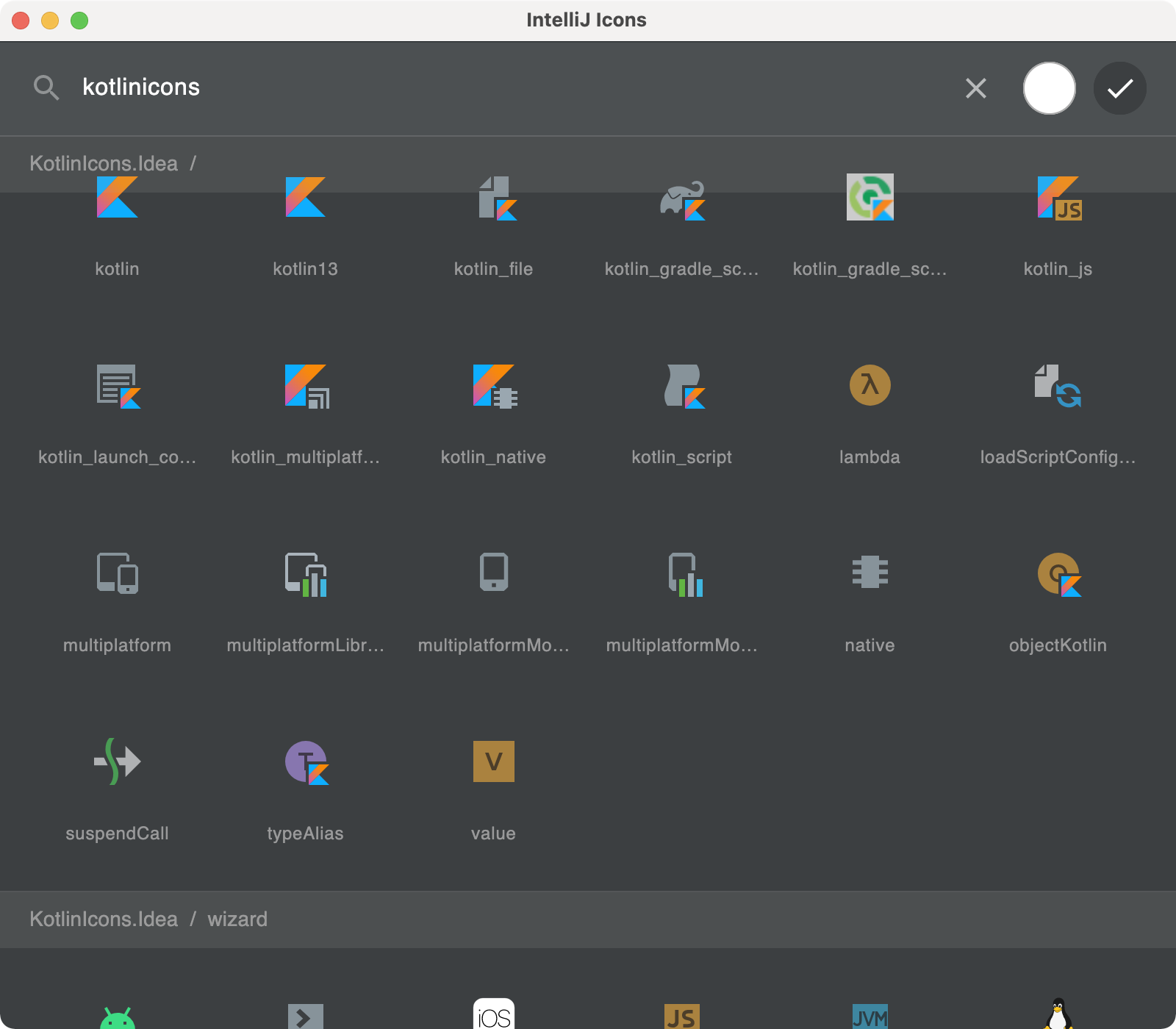Viewport: 1176px width, 1029px height.
Task: Click the kotlin_multiplatf… label text
Action: (x=305, y=457)
